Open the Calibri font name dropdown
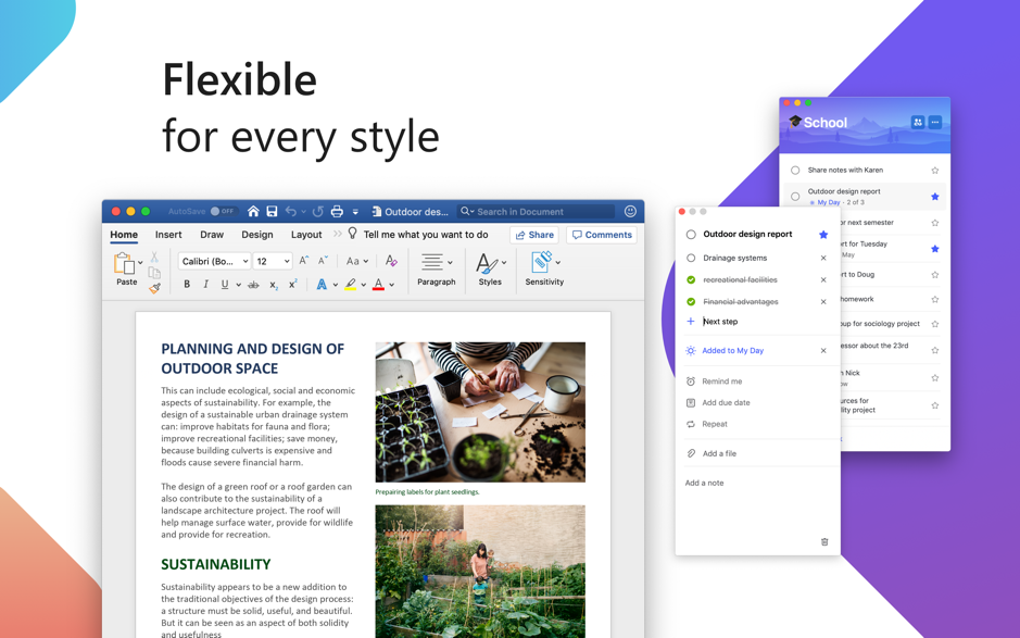1020x638 pixels. click(x=214, y=261)
